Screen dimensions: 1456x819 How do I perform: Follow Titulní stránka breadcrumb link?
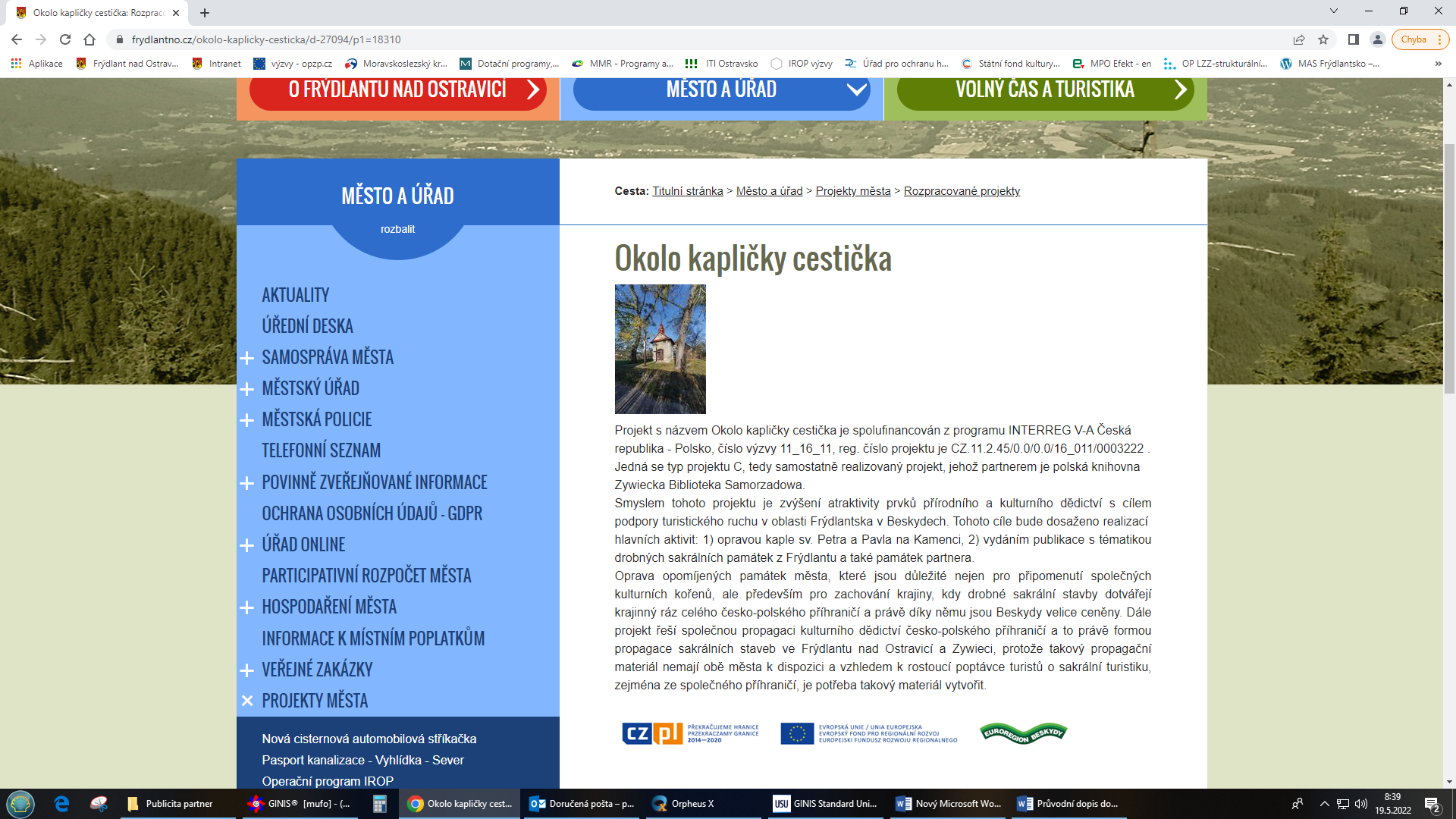point(688,191)
